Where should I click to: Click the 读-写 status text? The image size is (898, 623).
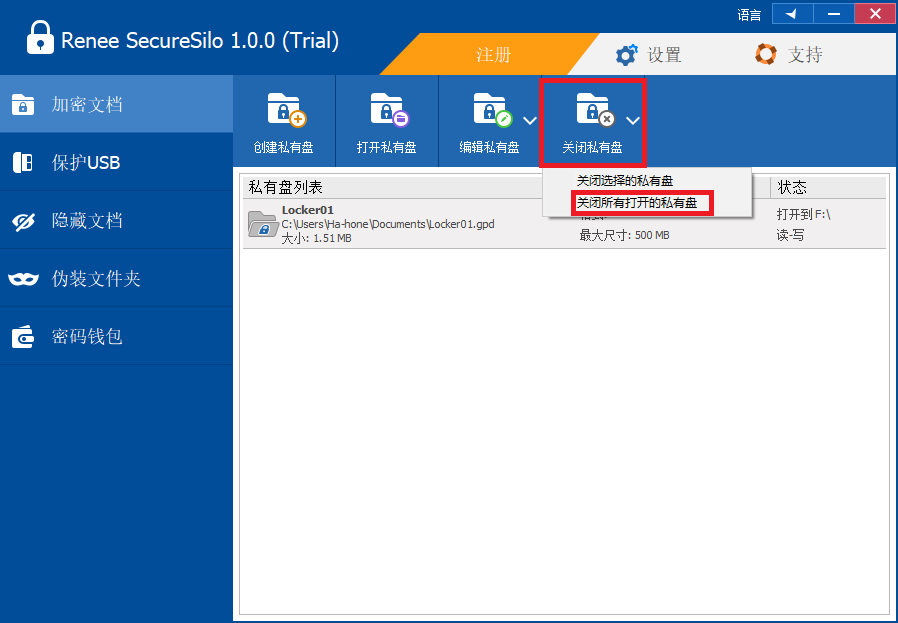point(790,235)
